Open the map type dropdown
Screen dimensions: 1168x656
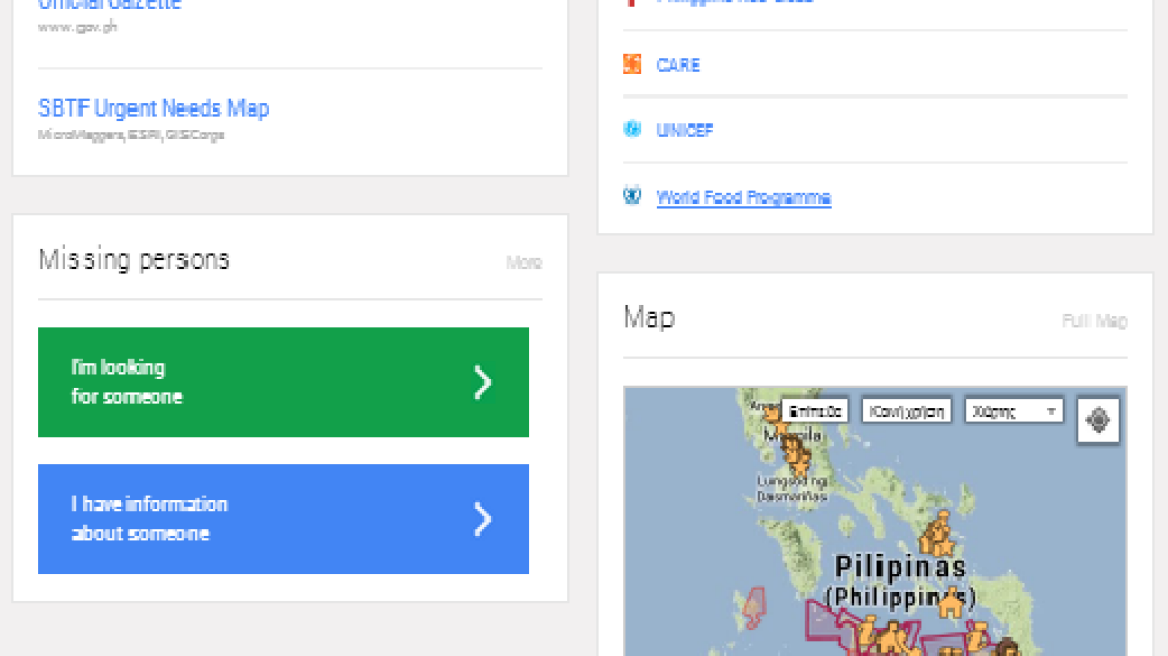tap(1013, 411)
